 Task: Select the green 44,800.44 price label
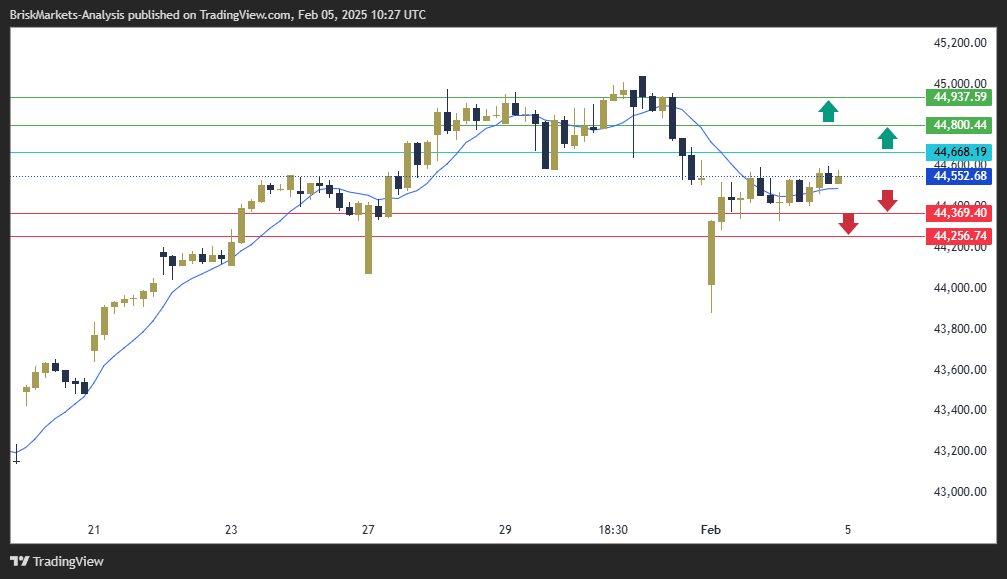959,125
